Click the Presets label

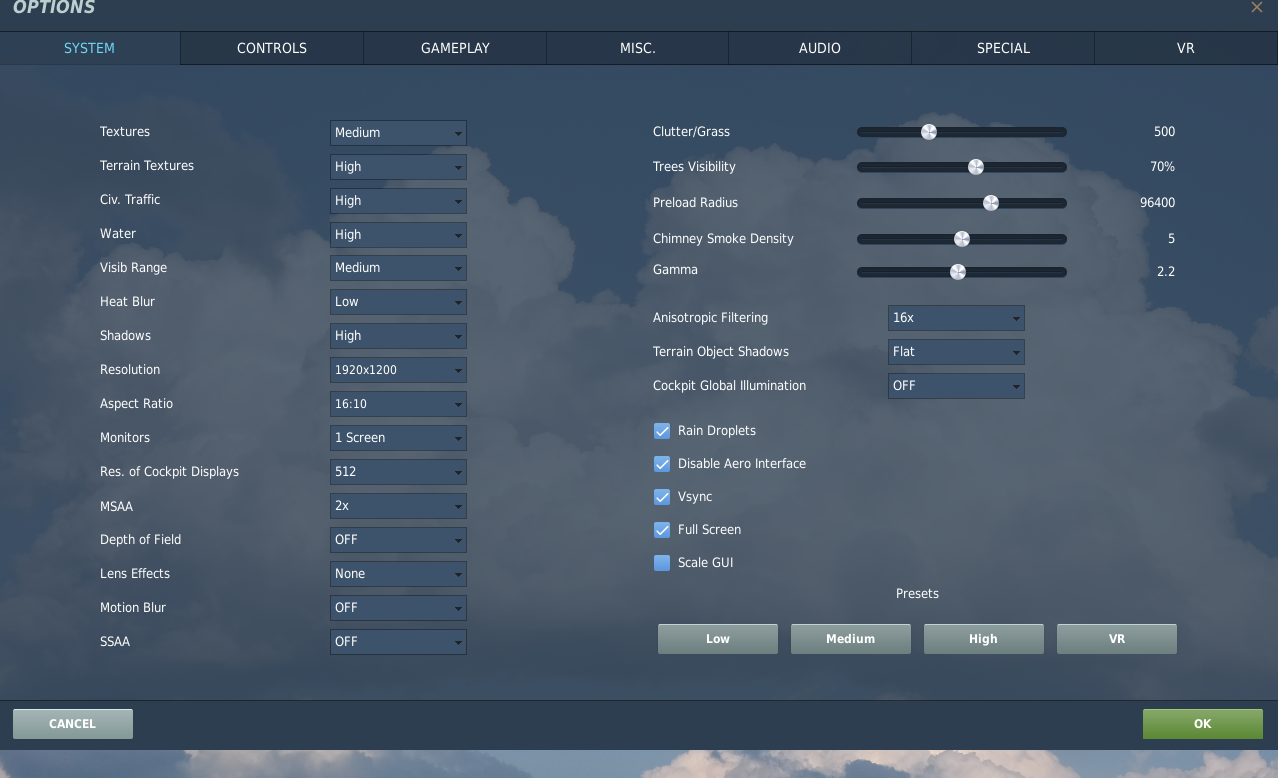(917, 594)
